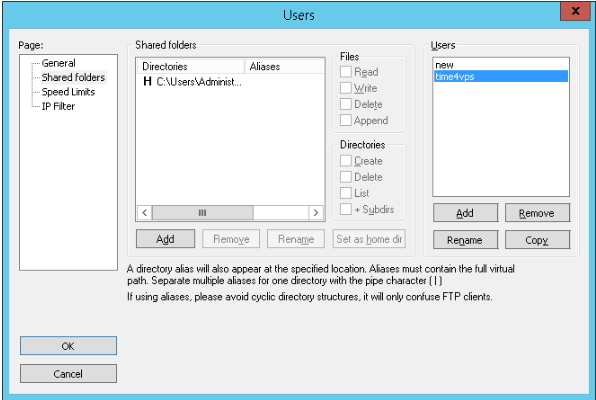Select the Shared folders page

(x=73, y=77)
